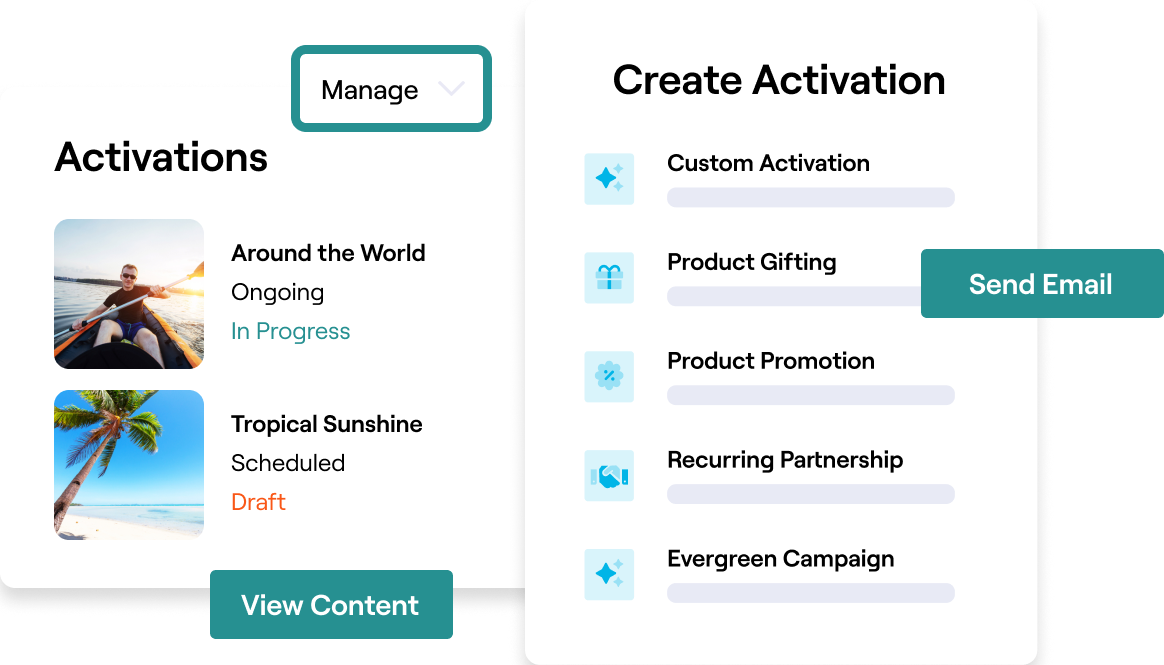
Task: Select the Product Promotion option label
Action: [771, 361]
